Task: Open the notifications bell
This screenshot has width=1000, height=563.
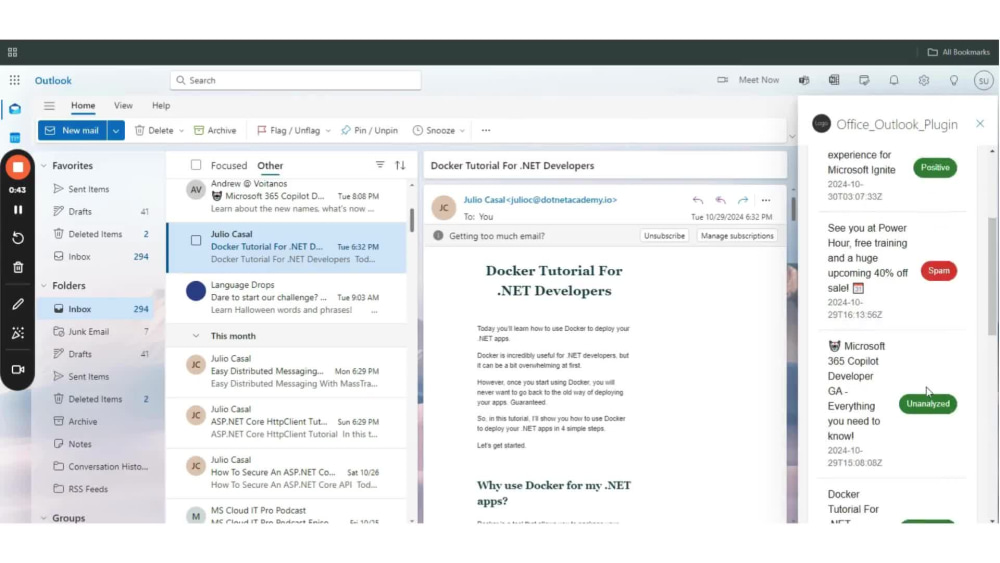Action: pos(893,80)
